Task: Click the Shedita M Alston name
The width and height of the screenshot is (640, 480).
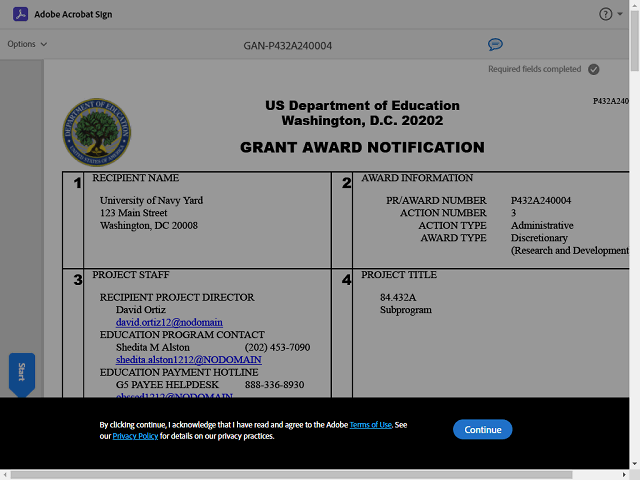Action: [153, 347]
